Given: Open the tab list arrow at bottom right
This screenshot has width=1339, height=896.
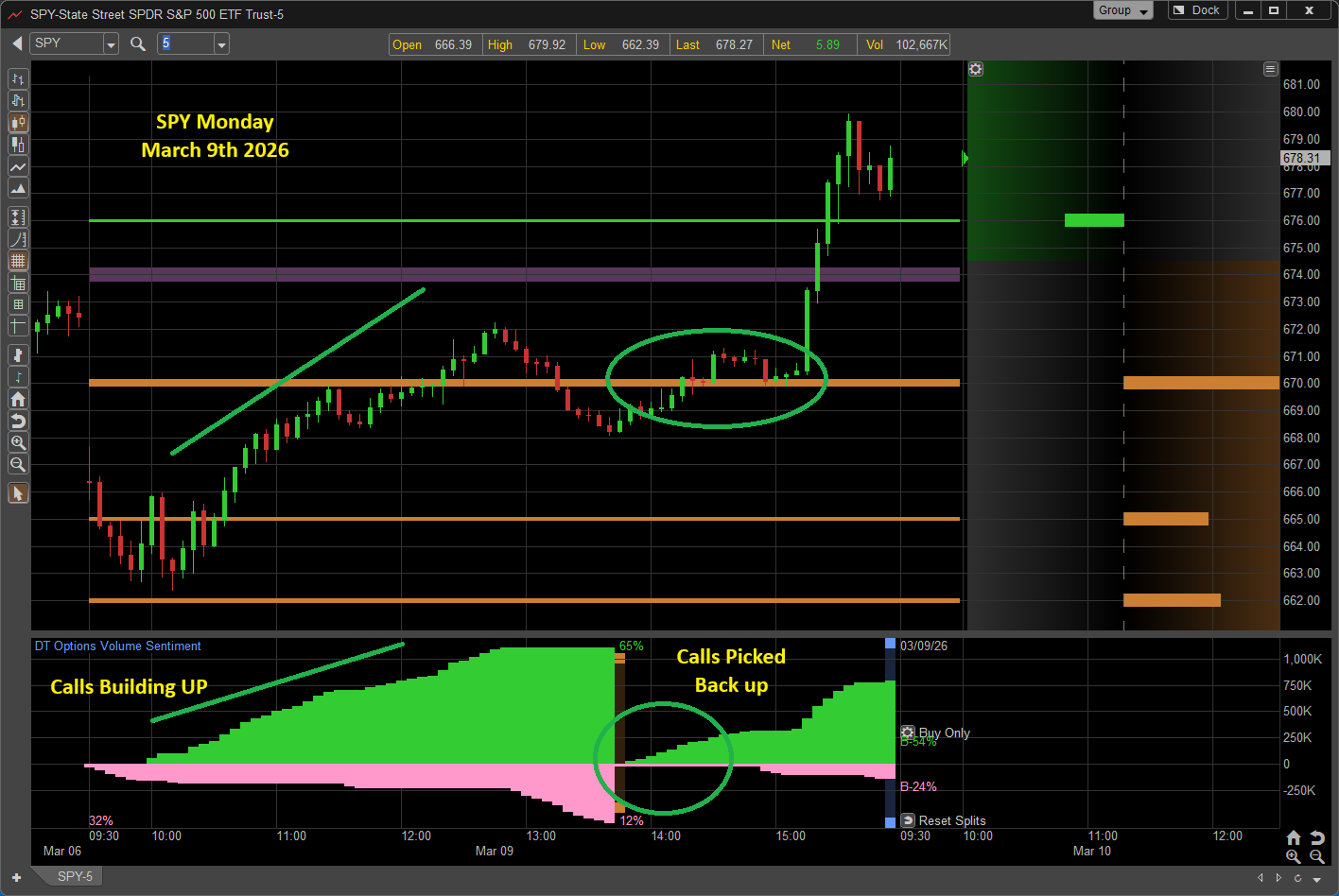Looking at the screenshot, I should coord(1317,879).
